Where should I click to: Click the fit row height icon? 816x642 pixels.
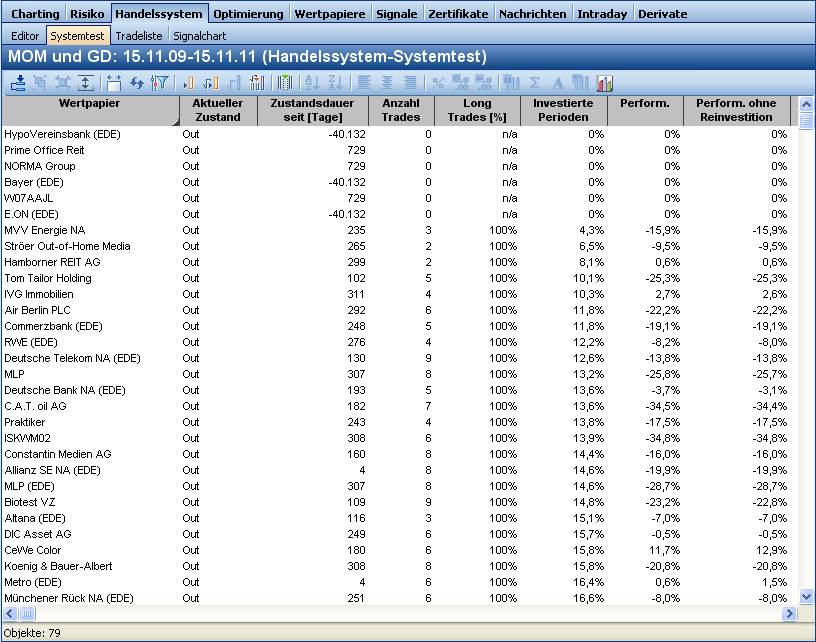click(86, 83)
